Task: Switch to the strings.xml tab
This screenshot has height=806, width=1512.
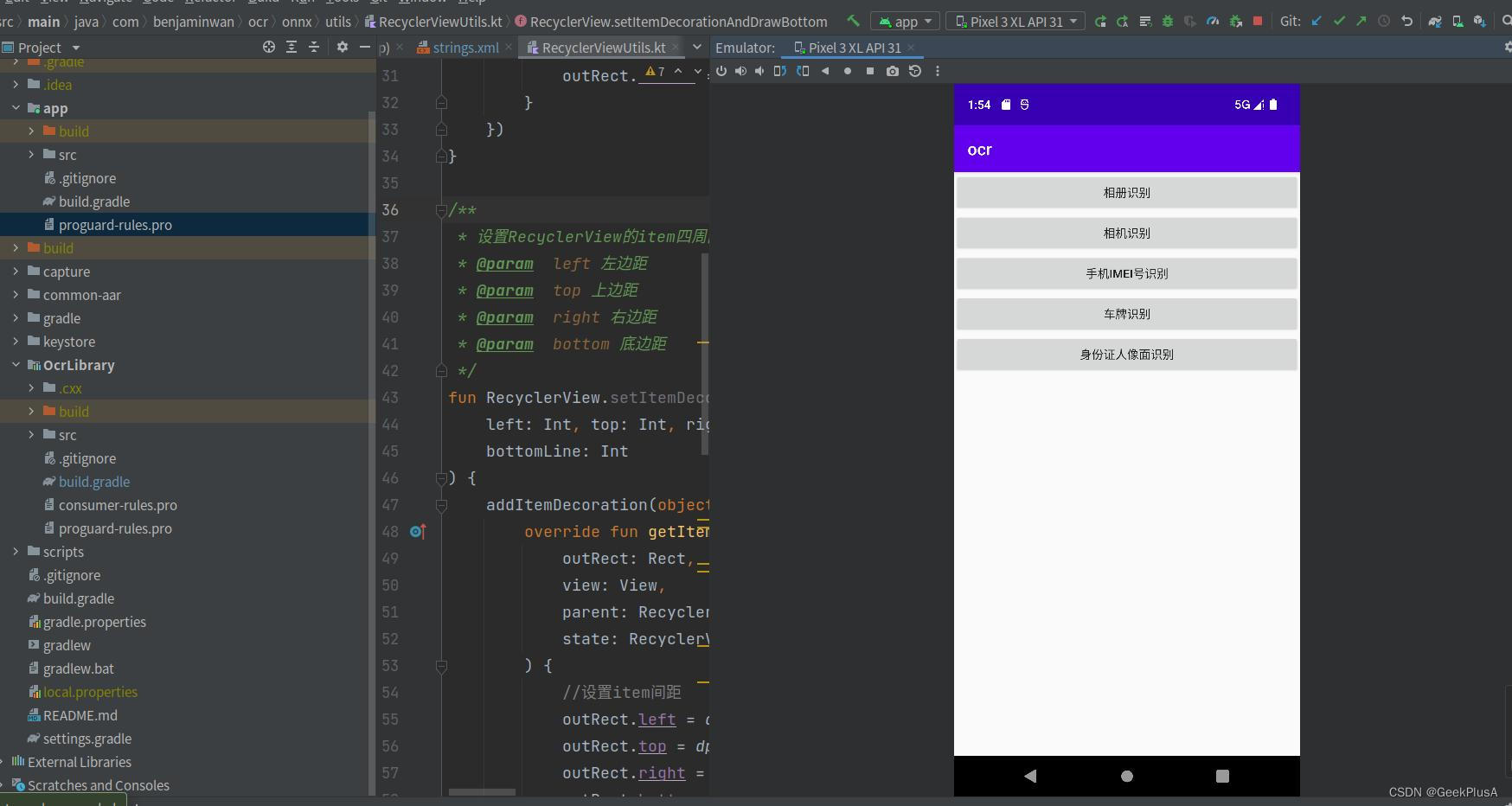Action: click(x=464, y=48)
